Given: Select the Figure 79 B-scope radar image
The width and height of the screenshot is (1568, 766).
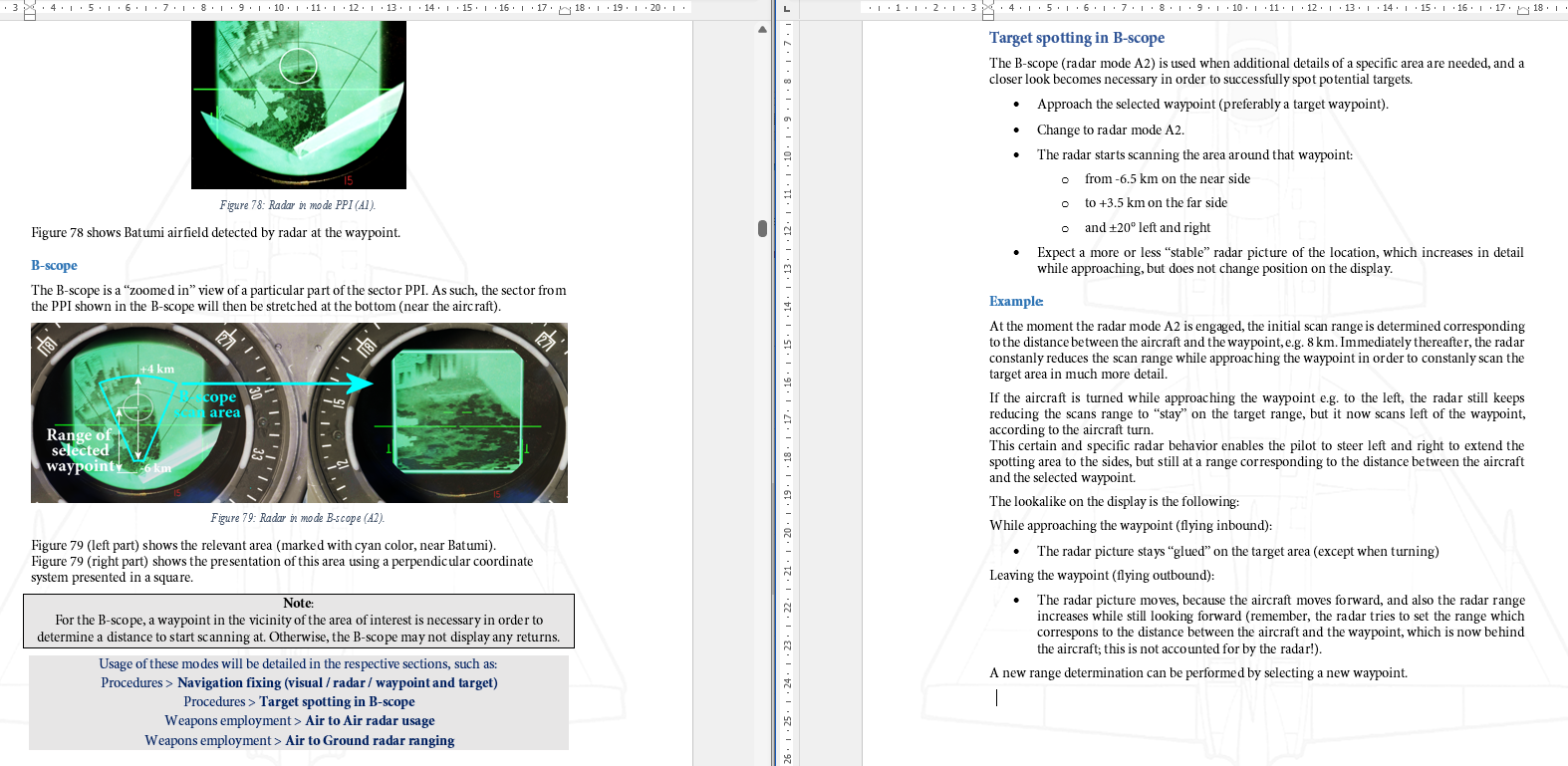Looking at the screenshot, I should tap(299, 412).
